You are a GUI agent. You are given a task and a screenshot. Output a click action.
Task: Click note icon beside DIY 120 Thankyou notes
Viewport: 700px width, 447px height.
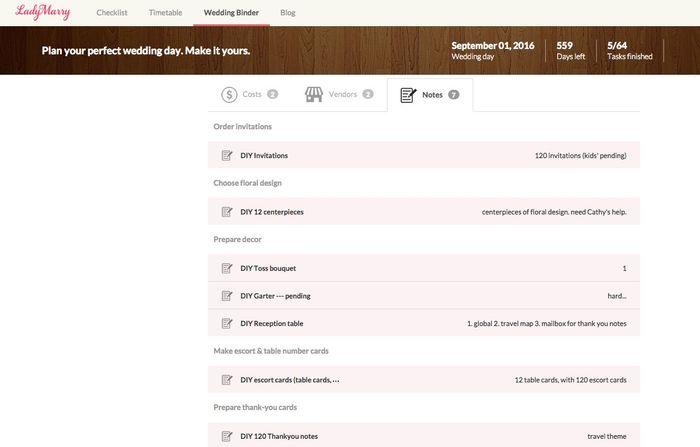[226, 436]
